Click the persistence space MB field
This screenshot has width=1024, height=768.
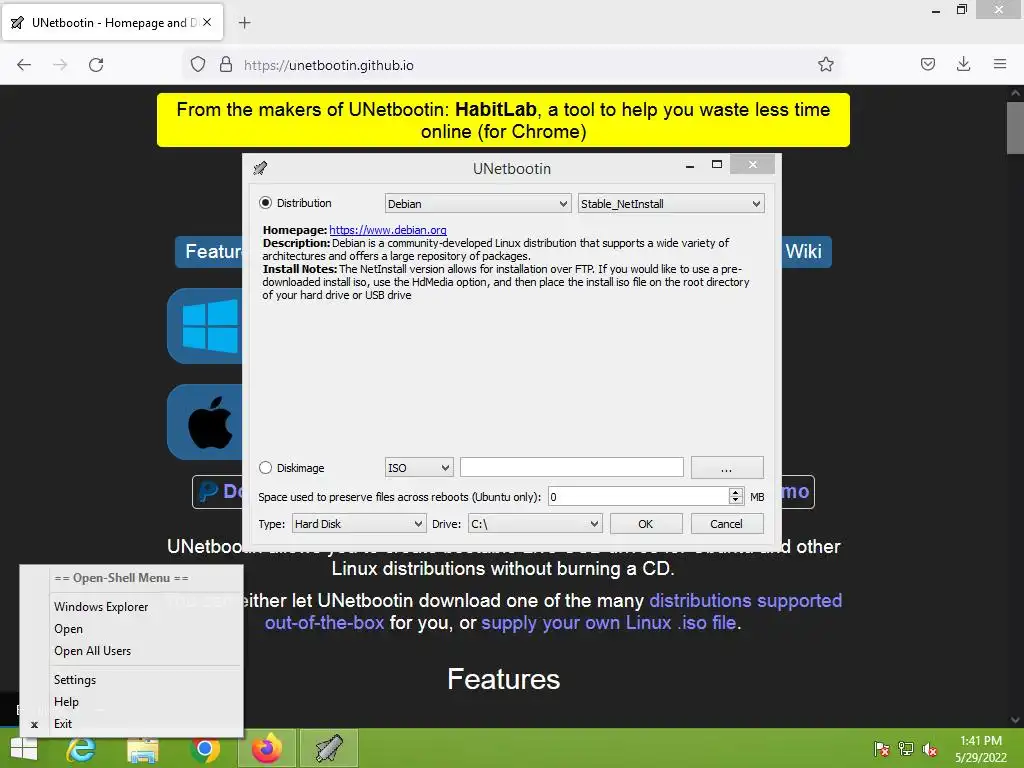(x=638, y=497)
